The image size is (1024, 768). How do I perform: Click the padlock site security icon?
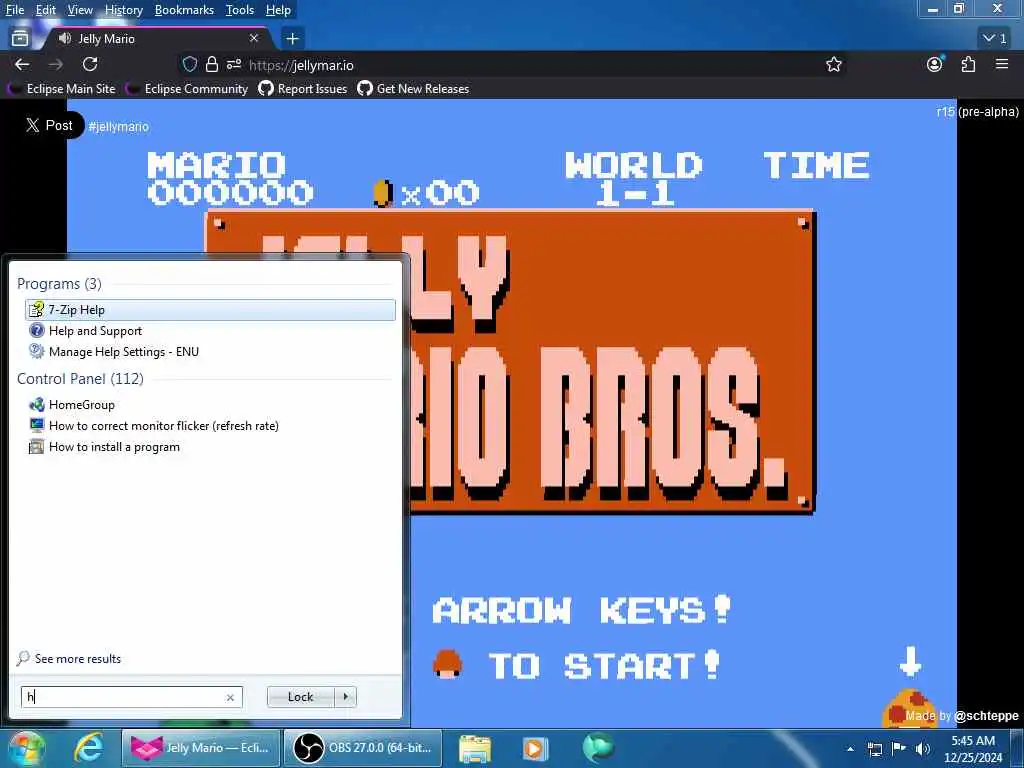point(212,64)
